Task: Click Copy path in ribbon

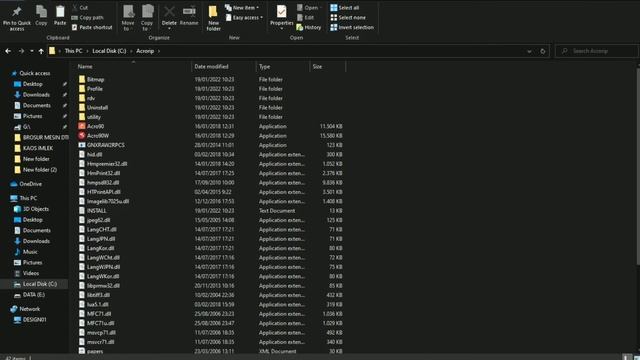Action: 87,18
